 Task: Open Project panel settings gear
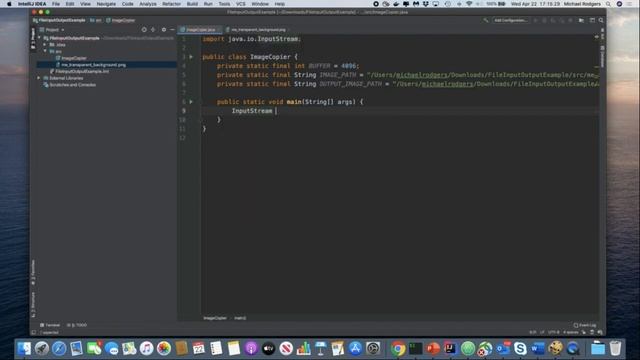[164, 30]
